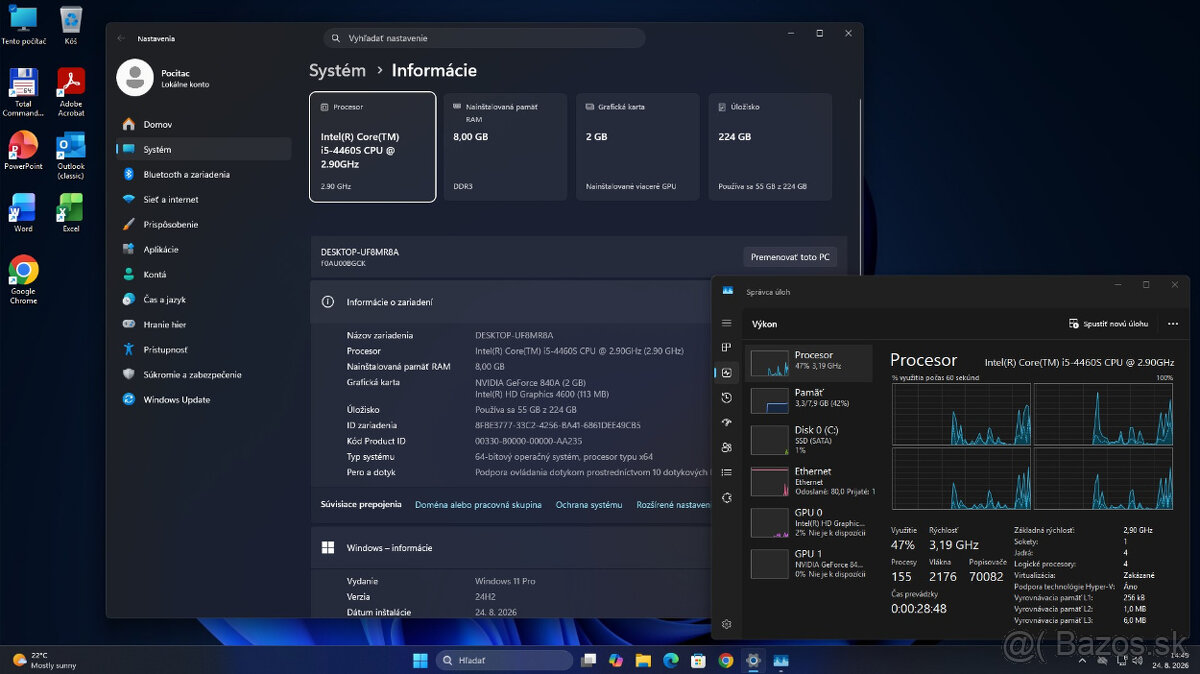Open Processes page in Task Manager sidebar

click(x=727, y=347)
